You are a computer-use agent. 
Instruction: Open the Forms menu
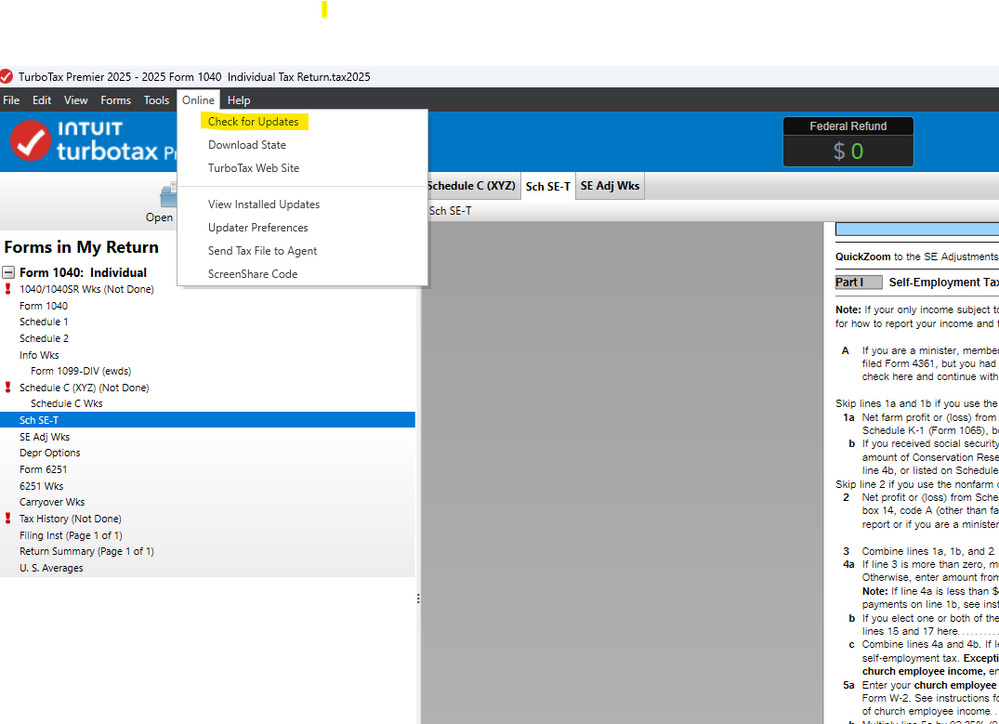pyautogui.click(x=115, y=100)
